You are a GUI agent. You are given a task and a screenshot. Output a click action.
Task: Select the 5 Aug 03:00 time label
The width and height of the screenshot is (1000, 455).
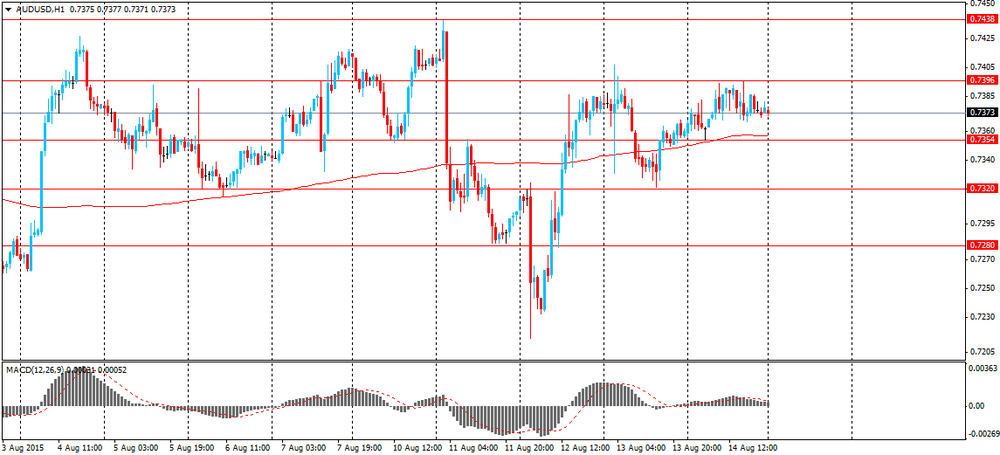coord(136,448)
